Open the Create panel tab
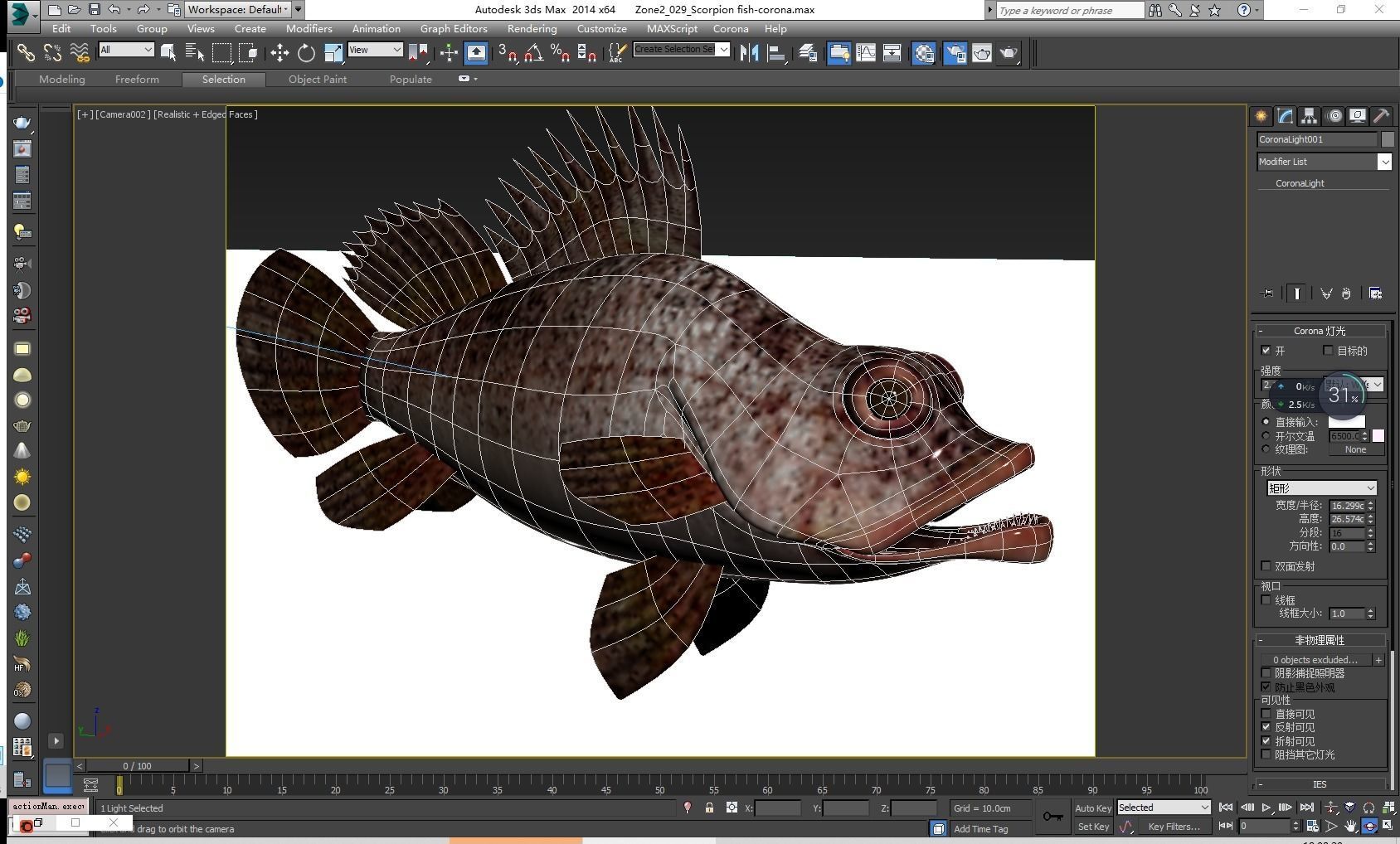The height and width of the screenshot is (844, 1400). [x=1261, y=116]
